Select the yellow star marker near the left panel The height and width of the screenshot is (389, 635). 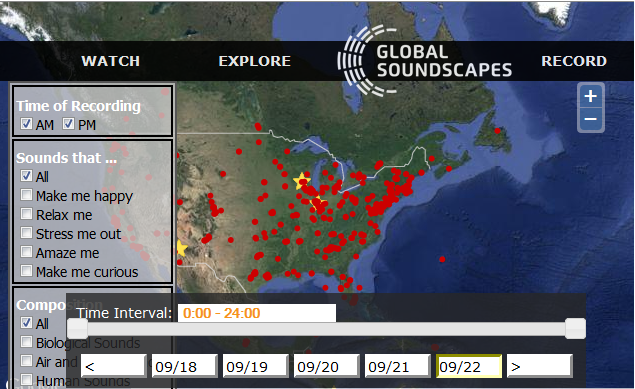click(x=182, y=248)
